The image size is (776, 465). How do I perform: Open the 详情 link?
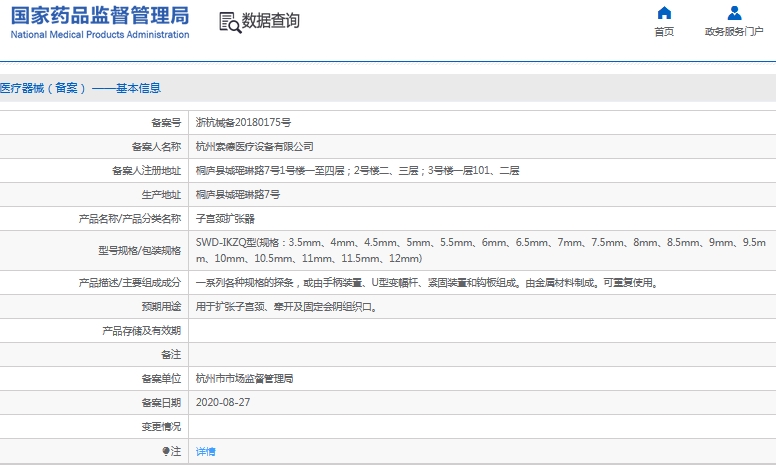pyautogui.click(x=205, y=451)
